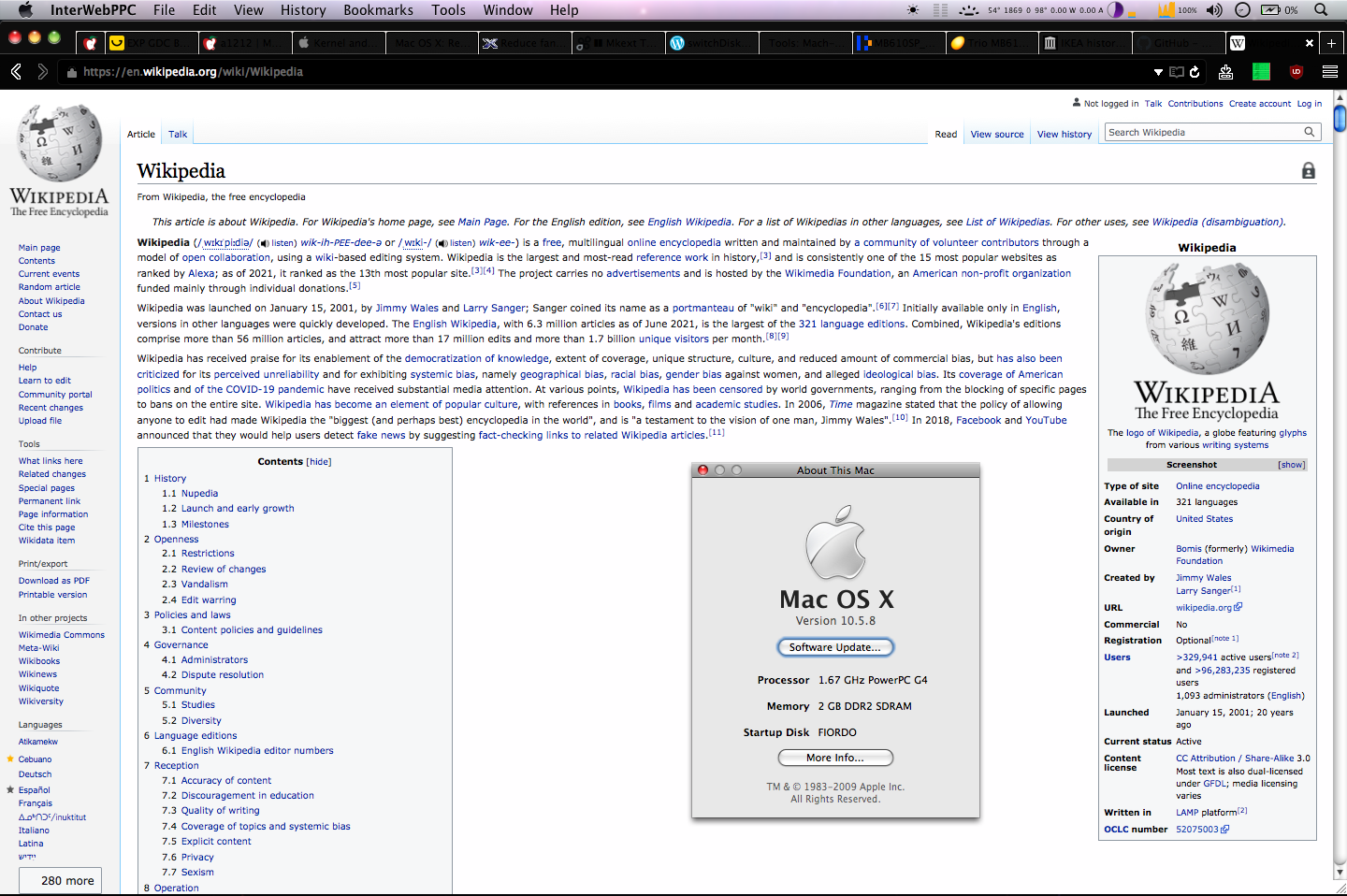Select the Read tab
Viewport: 1347px width, 896px height.
point(946,135)
